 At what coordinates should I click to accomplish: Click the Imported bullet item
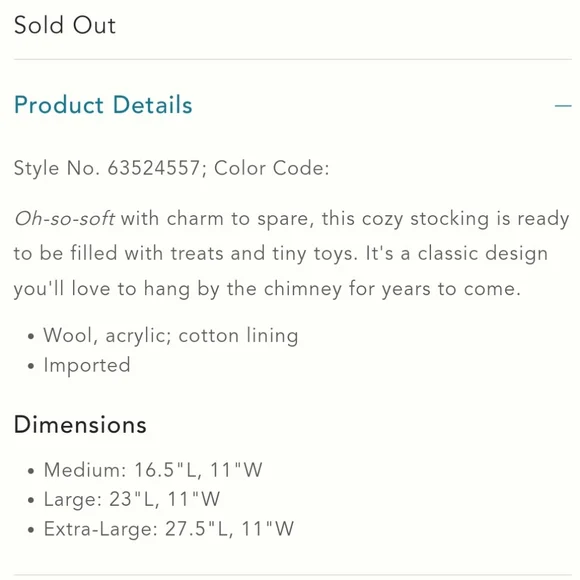(87, 365)
